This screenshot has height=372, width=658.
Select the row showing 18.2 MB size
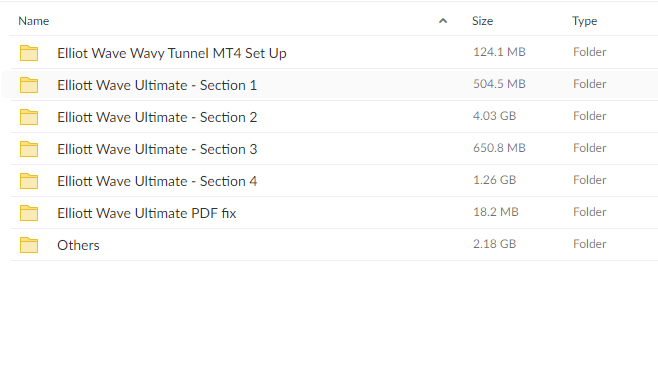pos(334,213)
